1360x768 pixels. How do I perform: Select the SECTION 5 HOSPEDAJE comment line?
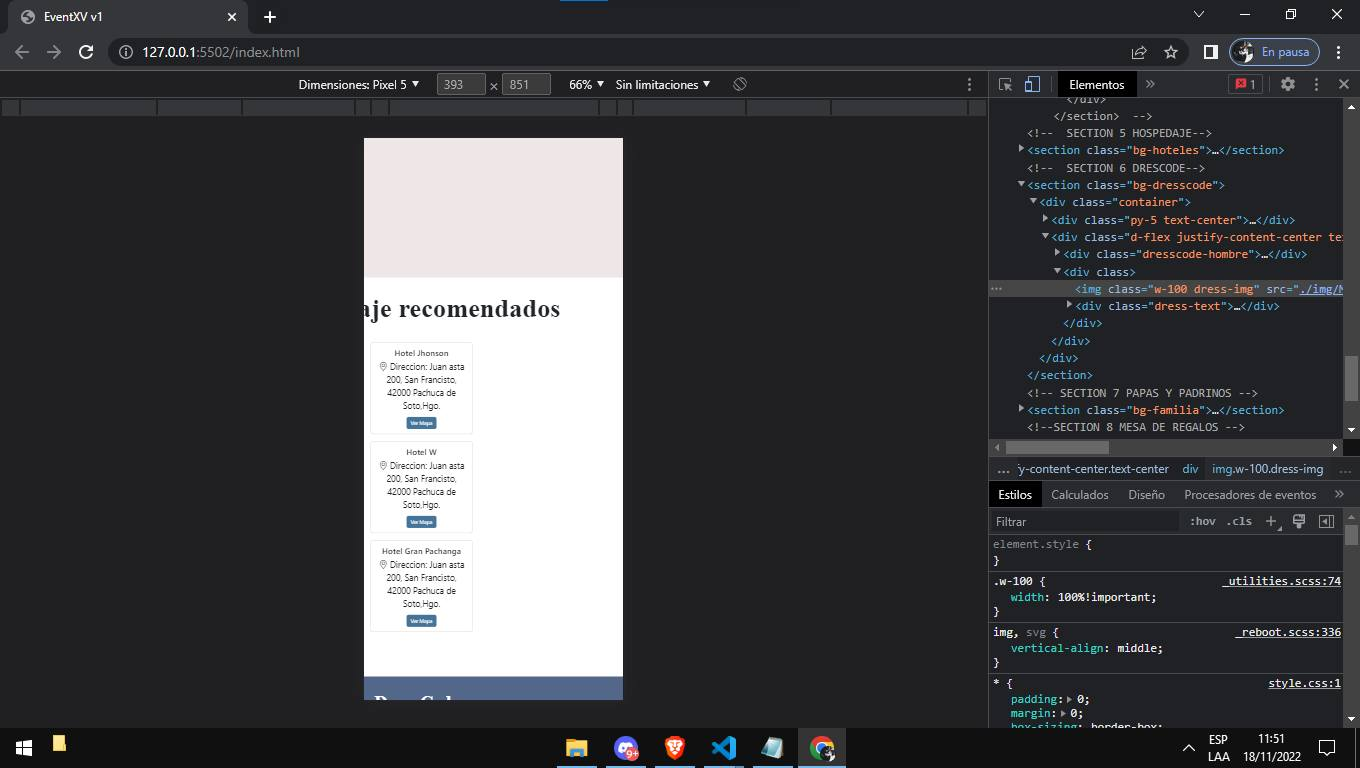1119,133
